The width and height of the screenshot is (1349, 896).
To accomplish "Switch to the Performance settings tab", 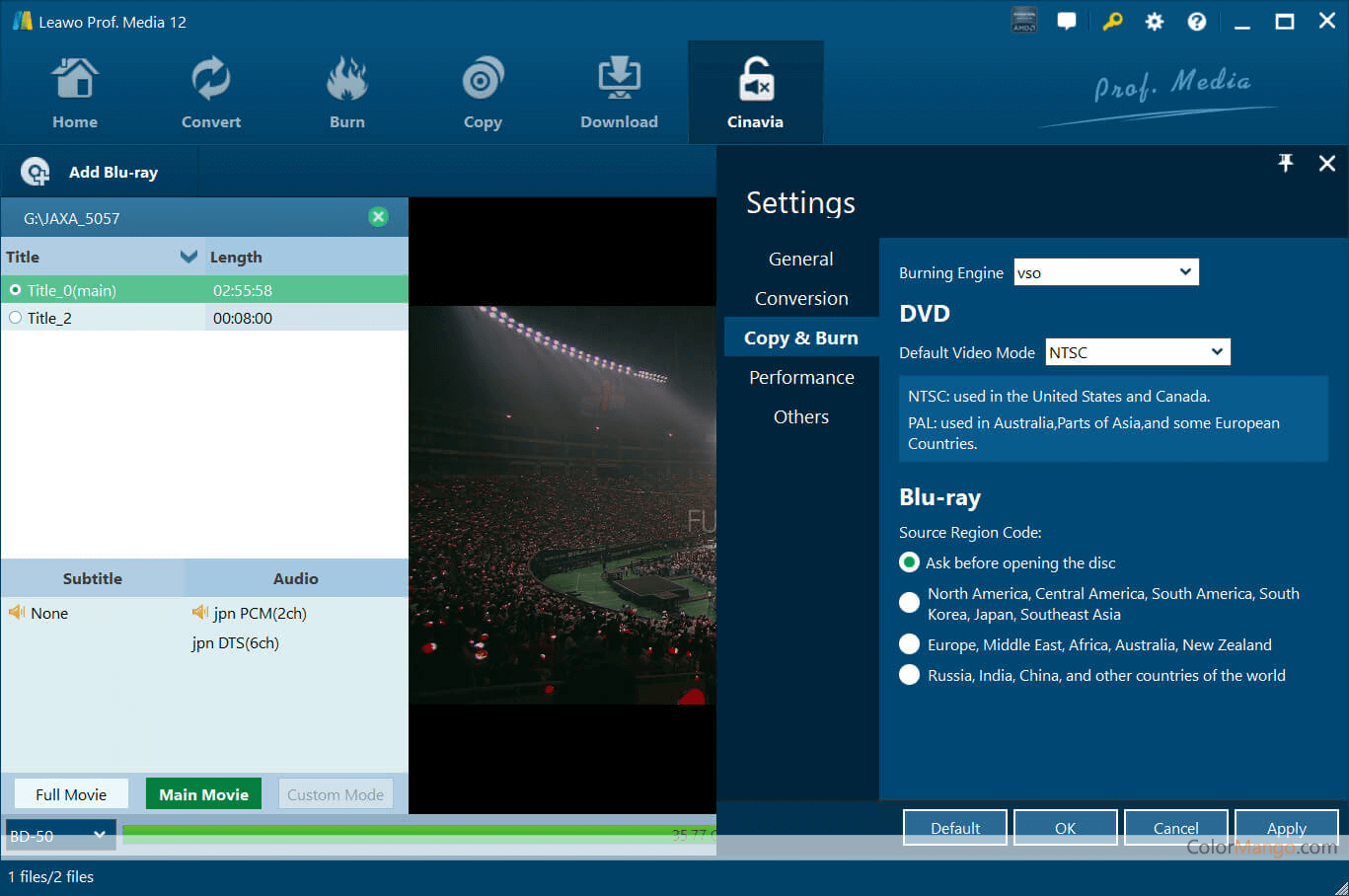I will click(x=801, y=378).
